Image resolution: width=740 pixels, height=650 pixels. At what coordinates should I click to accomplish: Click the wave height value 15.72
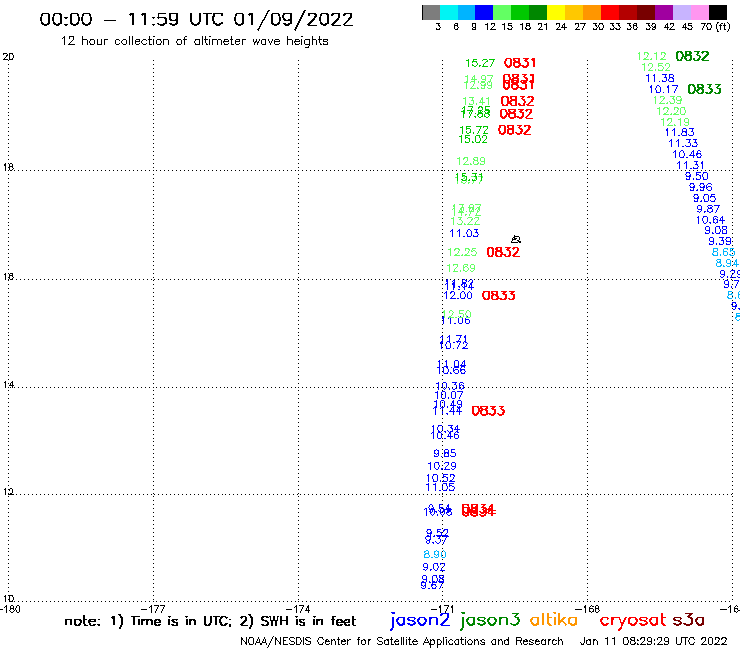pos(474,130)
